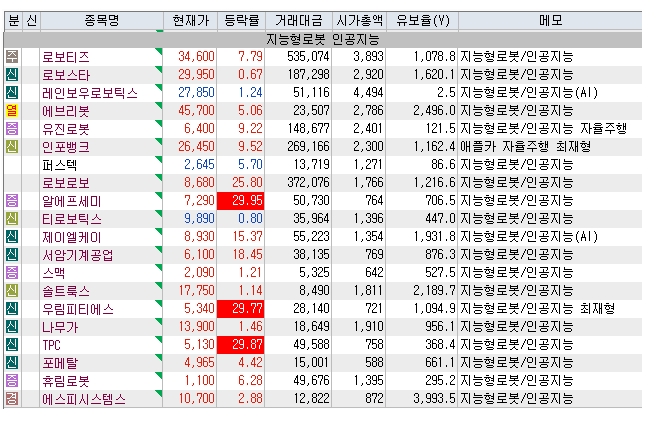Click the 신 badge icon beside 티로보틱스
663x423 pixels.
click(x=12, y=219)
